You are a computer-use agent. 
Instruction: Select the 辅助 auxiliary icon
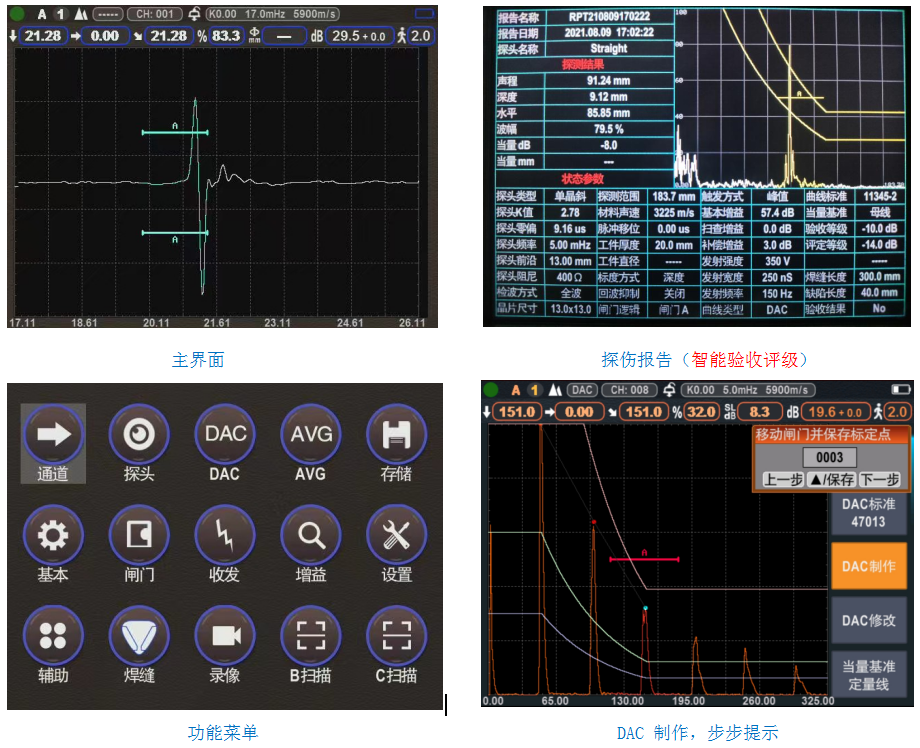click(53, 637)
